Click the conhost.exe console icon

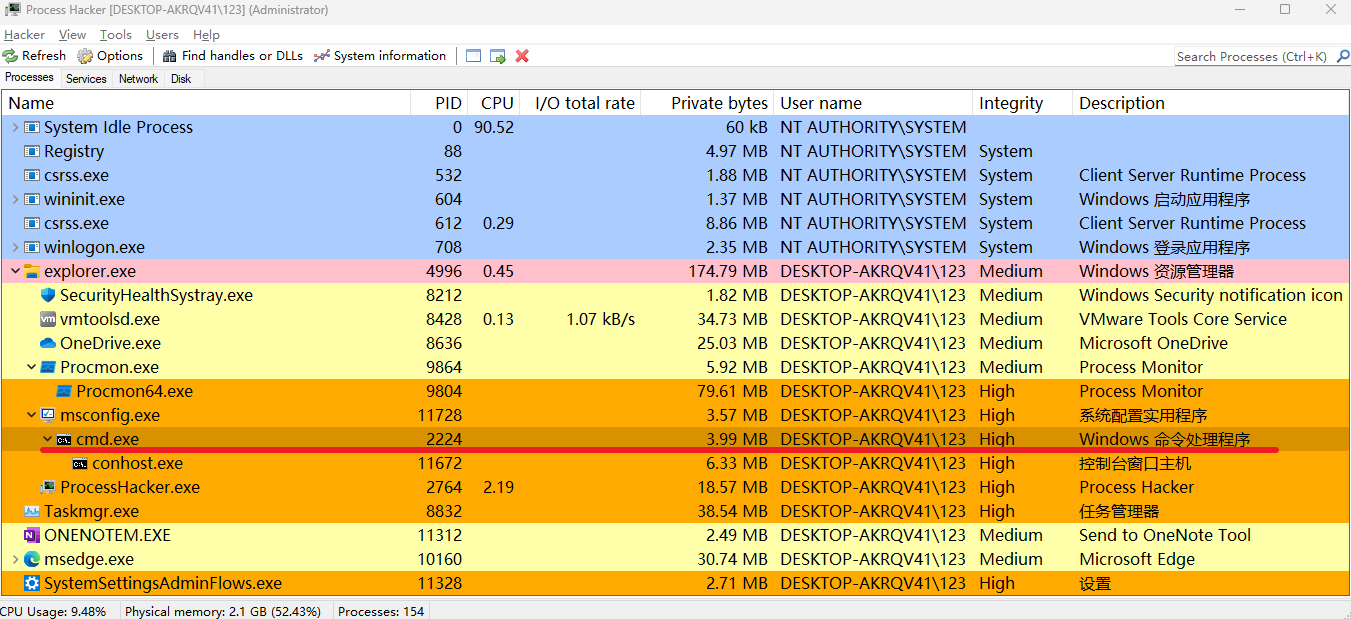click(x=80, y=463)
